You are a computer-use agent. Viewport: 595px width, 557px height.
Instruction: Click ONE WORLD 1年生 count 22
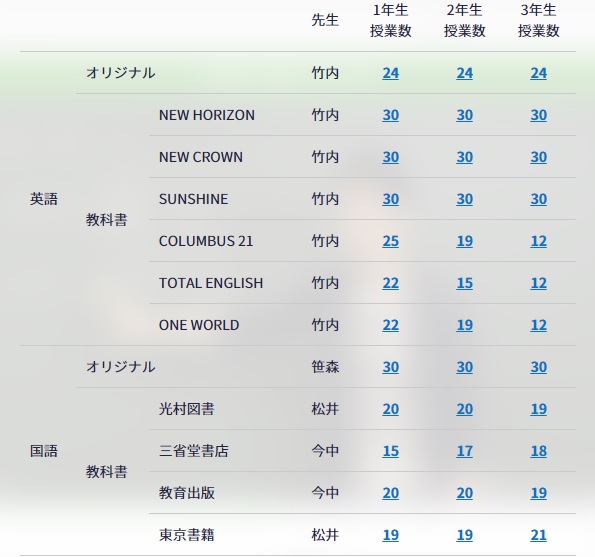(x=390, y=325)
